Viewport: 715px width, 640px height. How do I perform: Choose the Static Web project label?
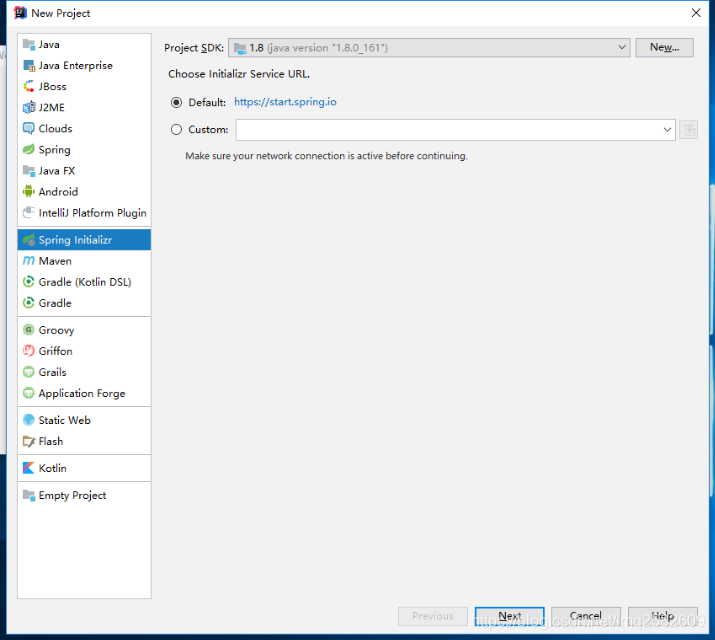tap(65, 420)
